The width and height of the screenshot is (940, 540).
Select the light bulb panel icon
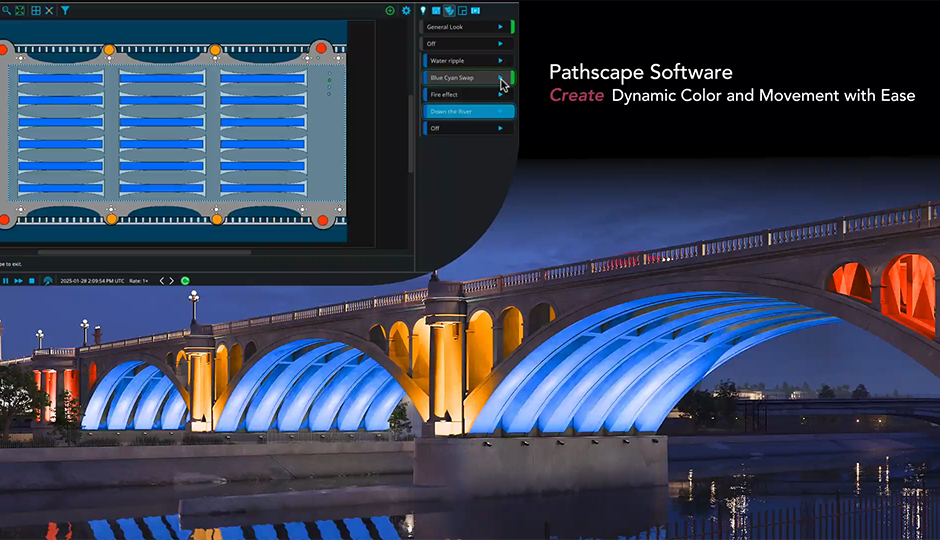[x=423, y=10]
